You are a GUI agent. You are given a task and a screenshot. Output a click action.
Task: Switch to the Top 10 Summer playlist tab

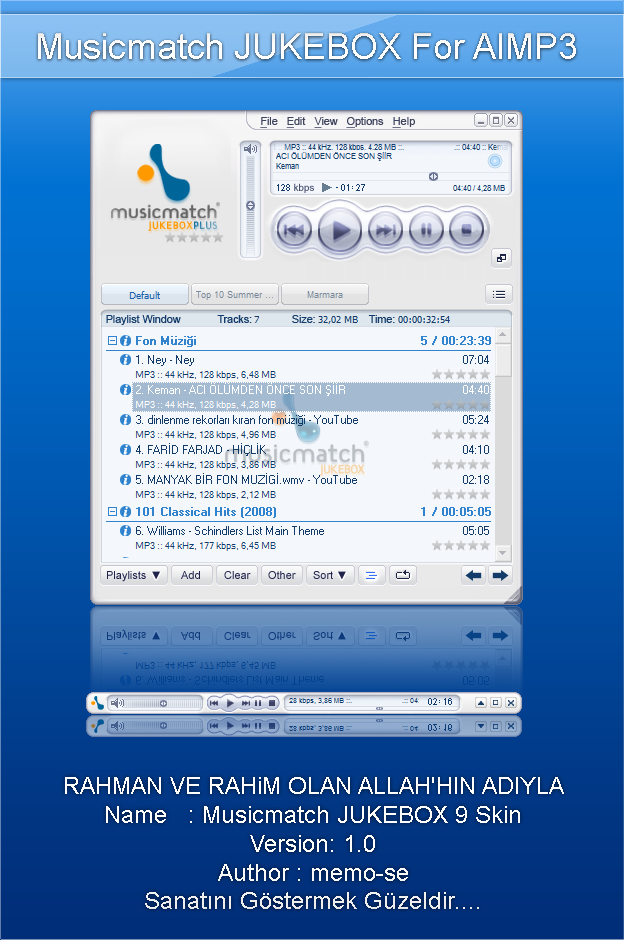tap(235, 295)
